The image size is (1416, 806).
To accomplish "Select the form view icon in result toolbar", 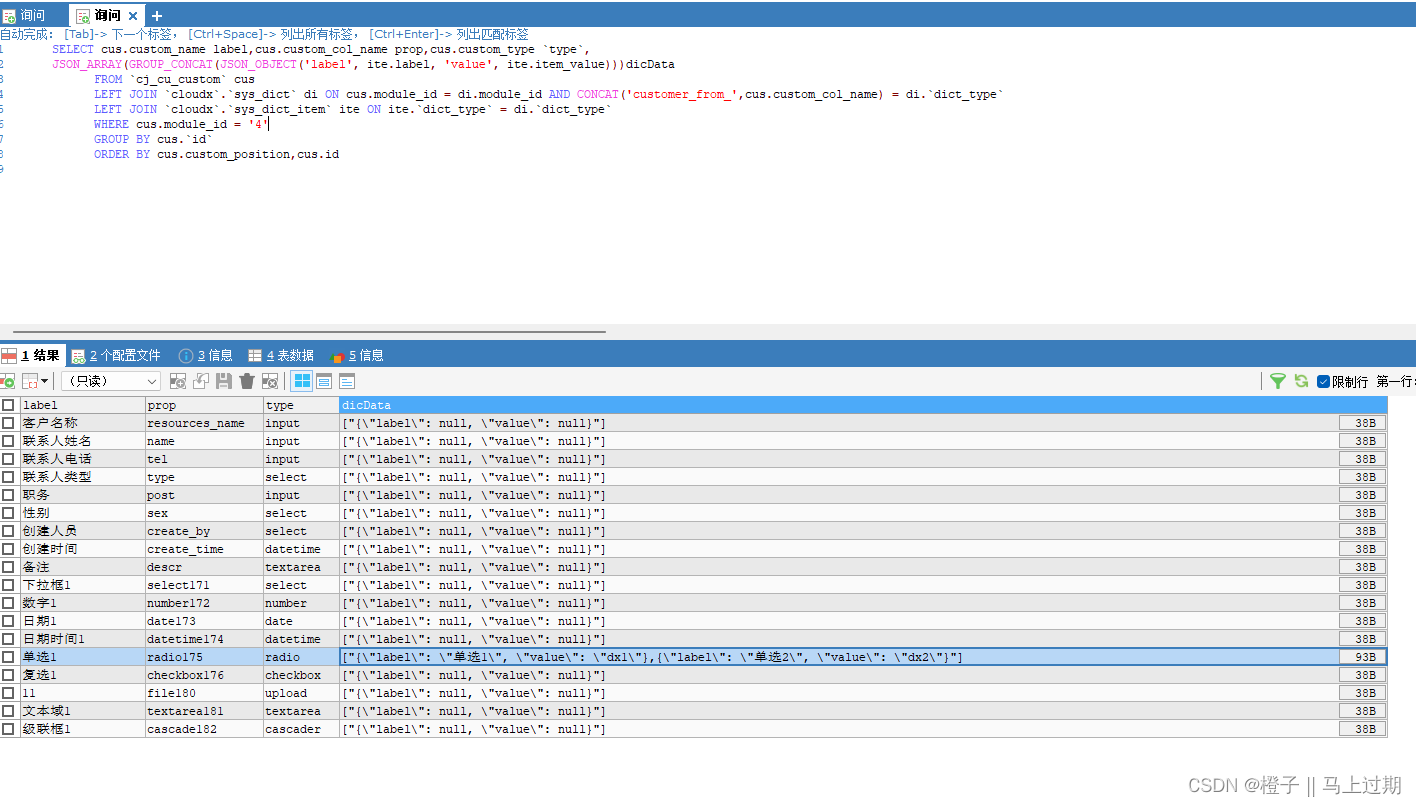I will (x=322, y=381).
